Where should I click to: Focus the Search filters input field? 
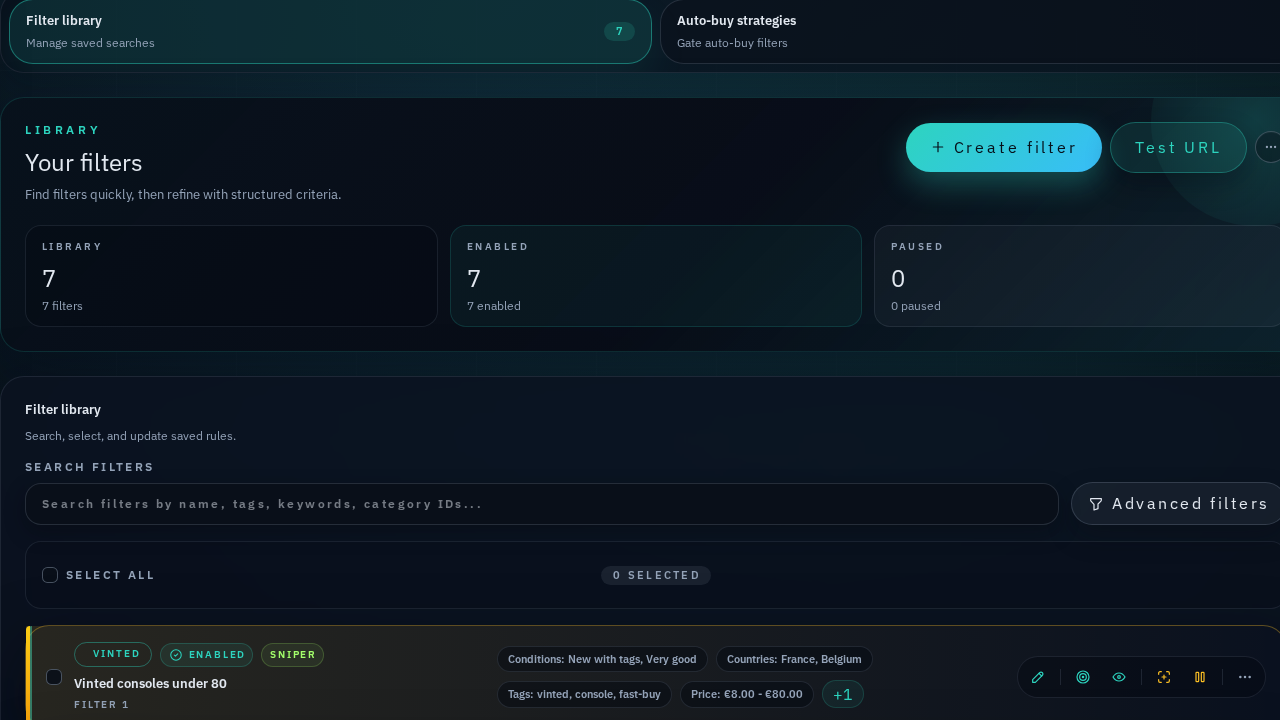(542, 504)
